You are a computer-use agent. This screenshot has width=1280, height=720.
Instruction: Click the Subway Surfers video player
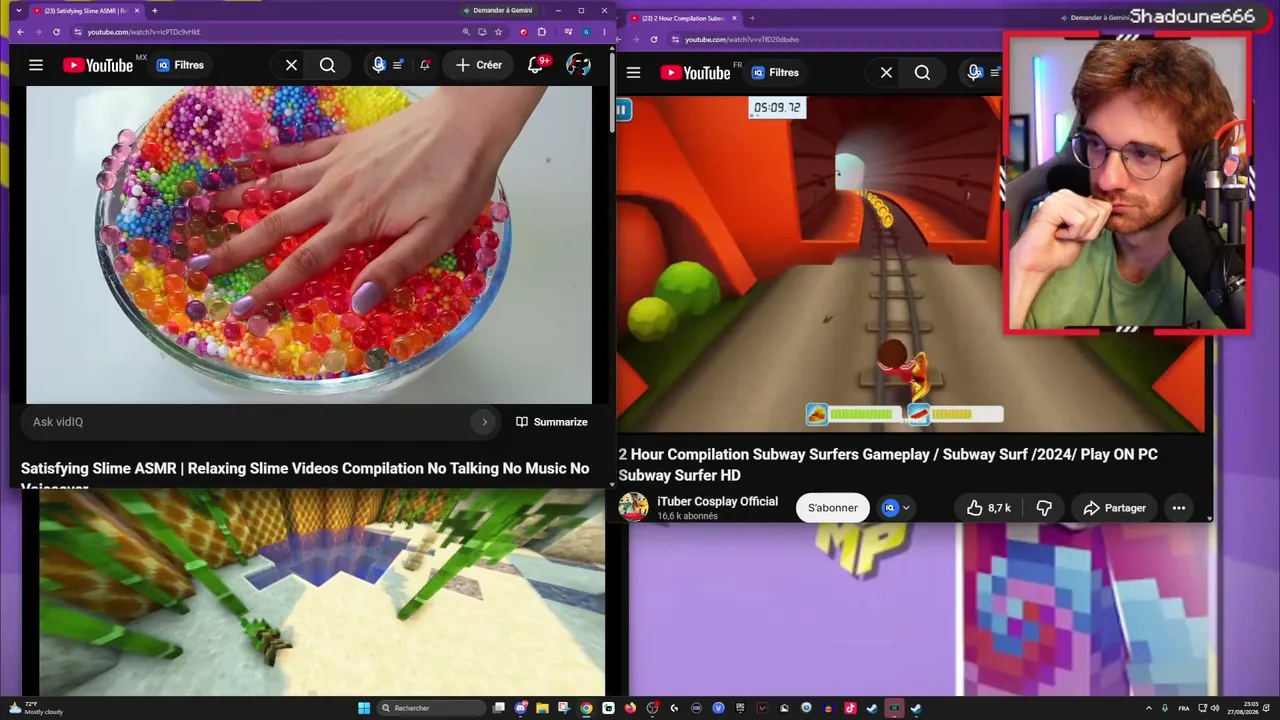pyautogui.click(x=809, y=263)
